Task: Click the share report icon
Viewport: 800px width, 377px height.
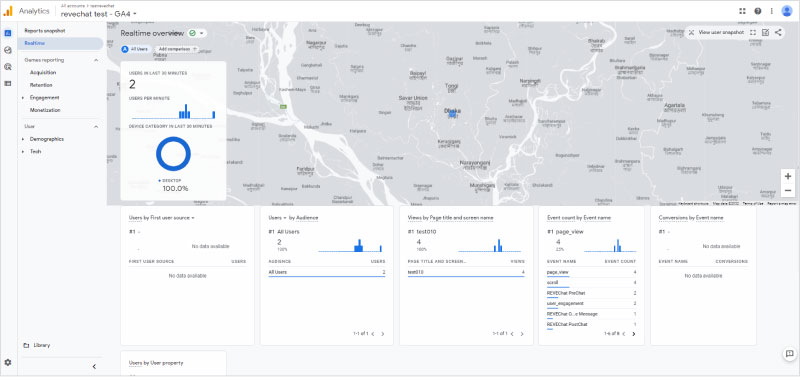Action: 778,32
